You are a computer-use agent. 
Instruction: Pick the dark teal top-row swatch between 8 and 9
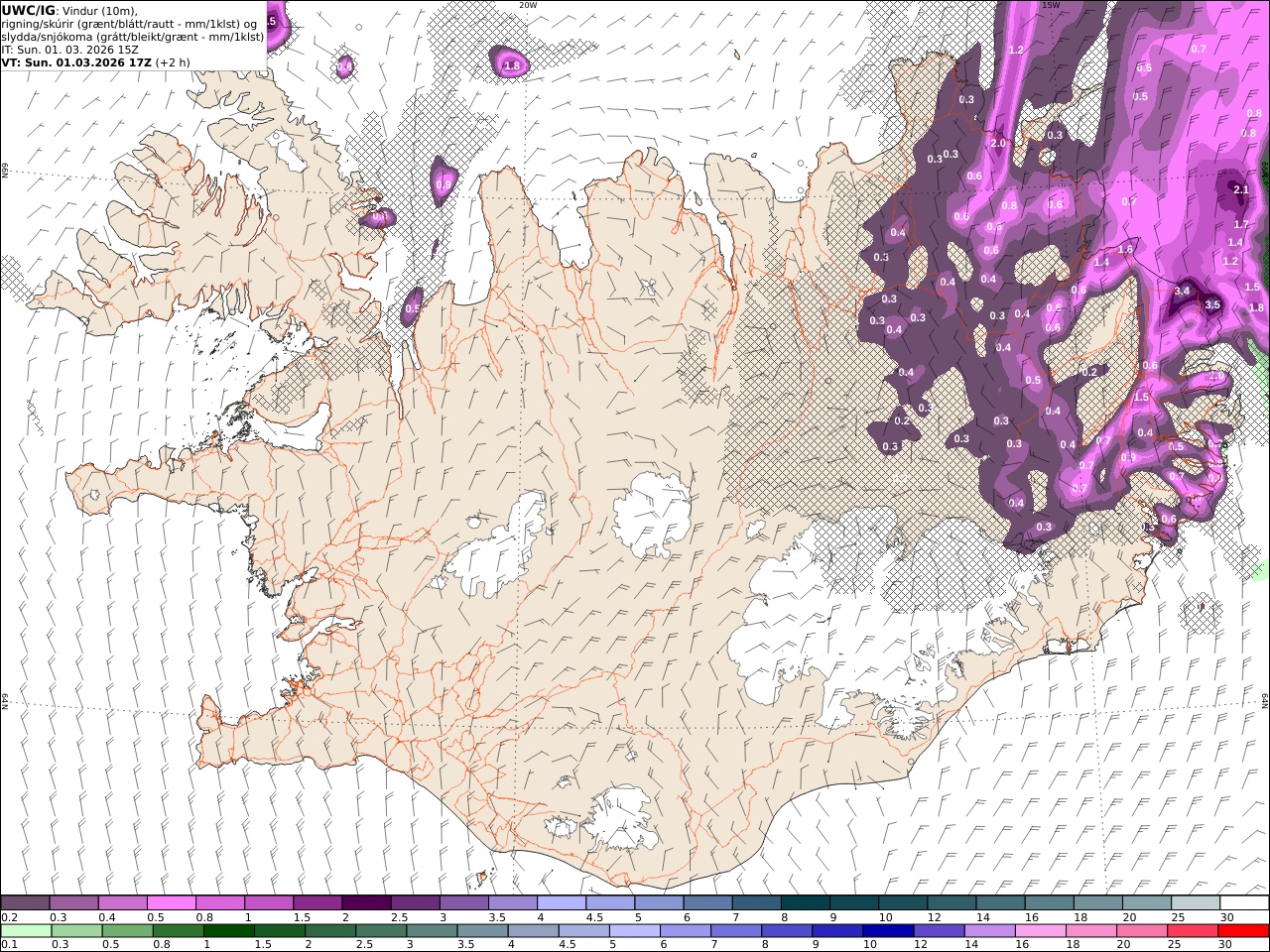pyautogui.click(x=805, y=903)
